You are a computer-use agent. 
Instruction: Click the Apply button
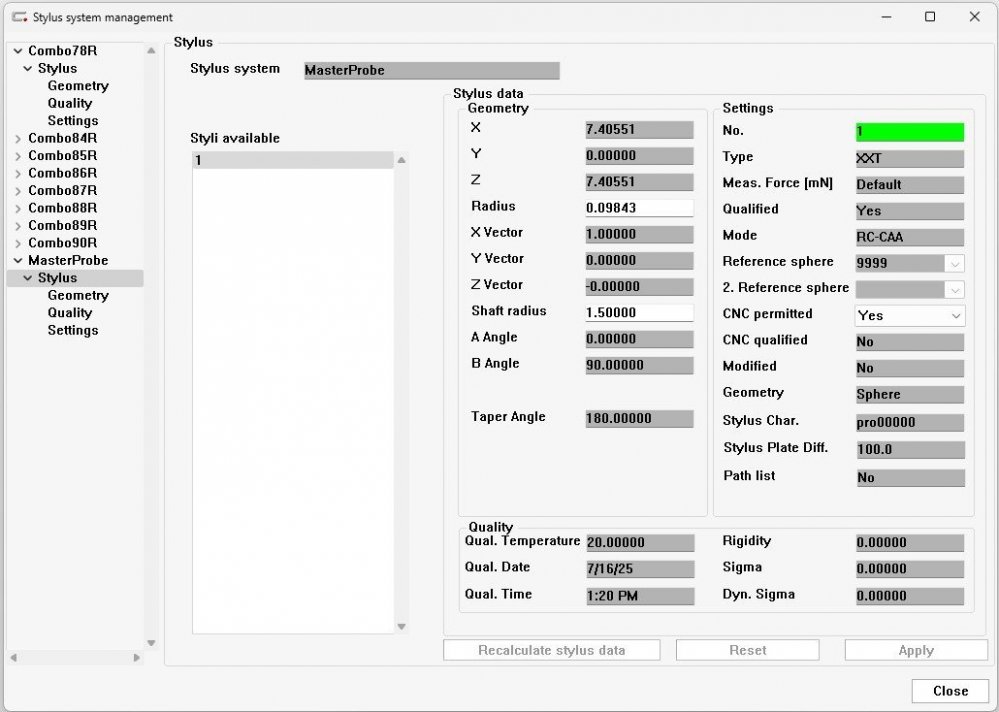tap(915, 650)
